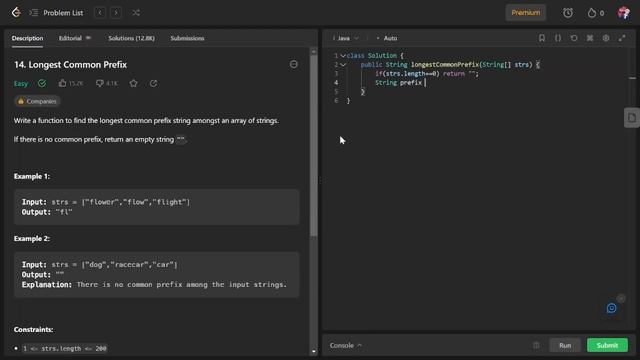
Task: Click the console layout icon beside Run
Action: point(536,345)
